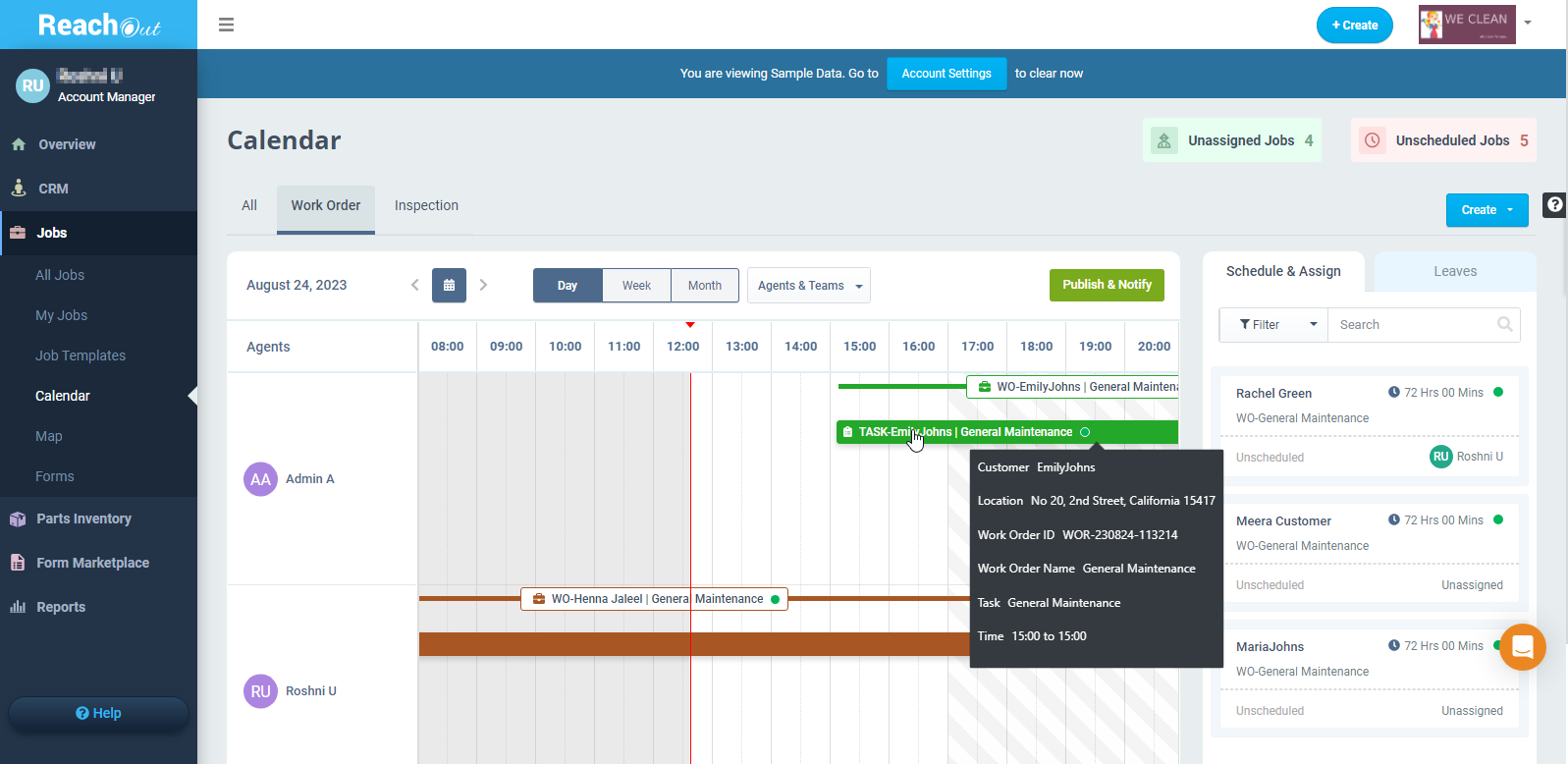This screenshot has width=1568, height=764.
Task: Select the Day view toggle
Action: [568, 286]
